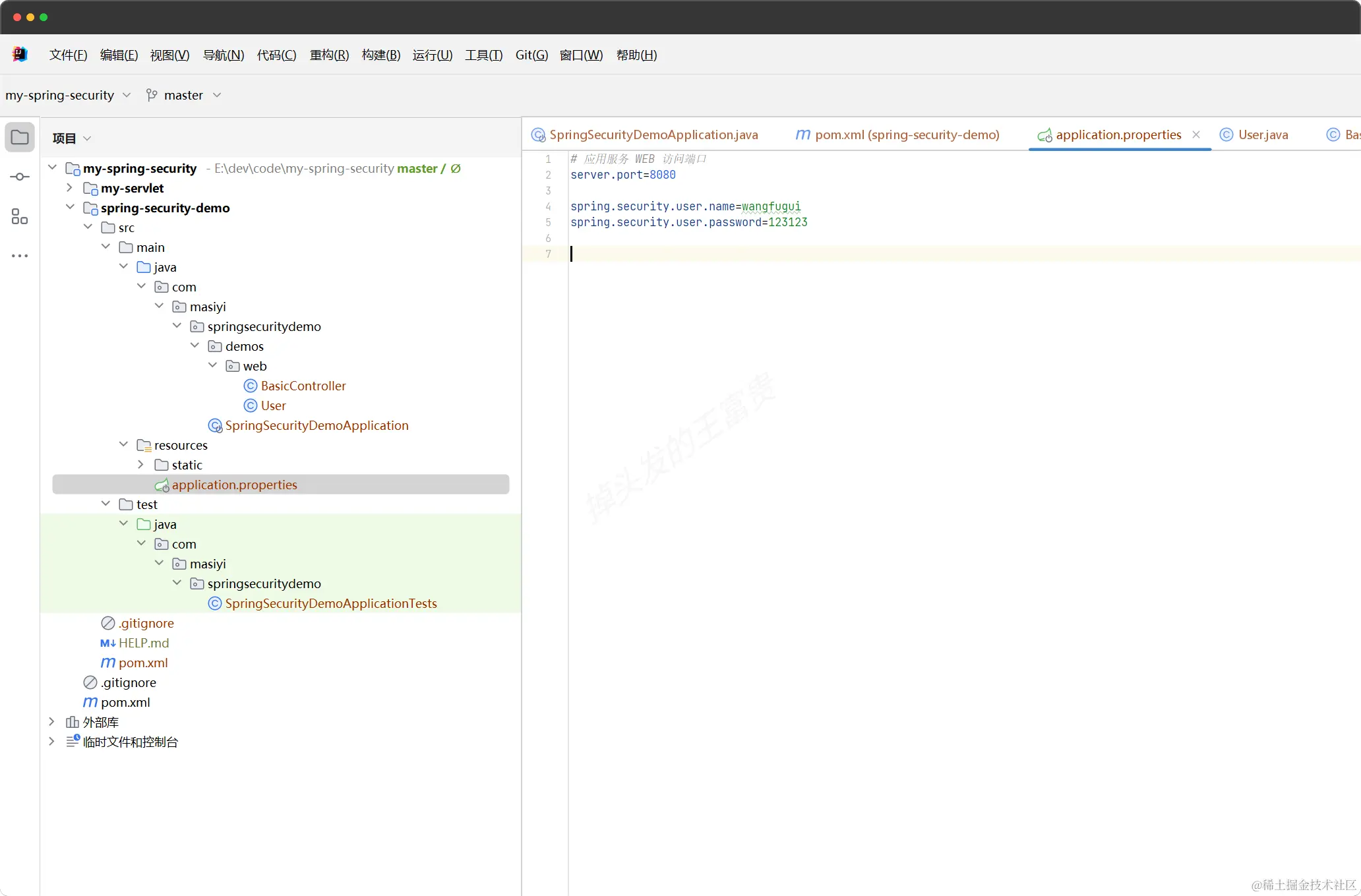Open the 帮助(H) menu
This screenshot has height=896, width=1361.
pos(636,55)
